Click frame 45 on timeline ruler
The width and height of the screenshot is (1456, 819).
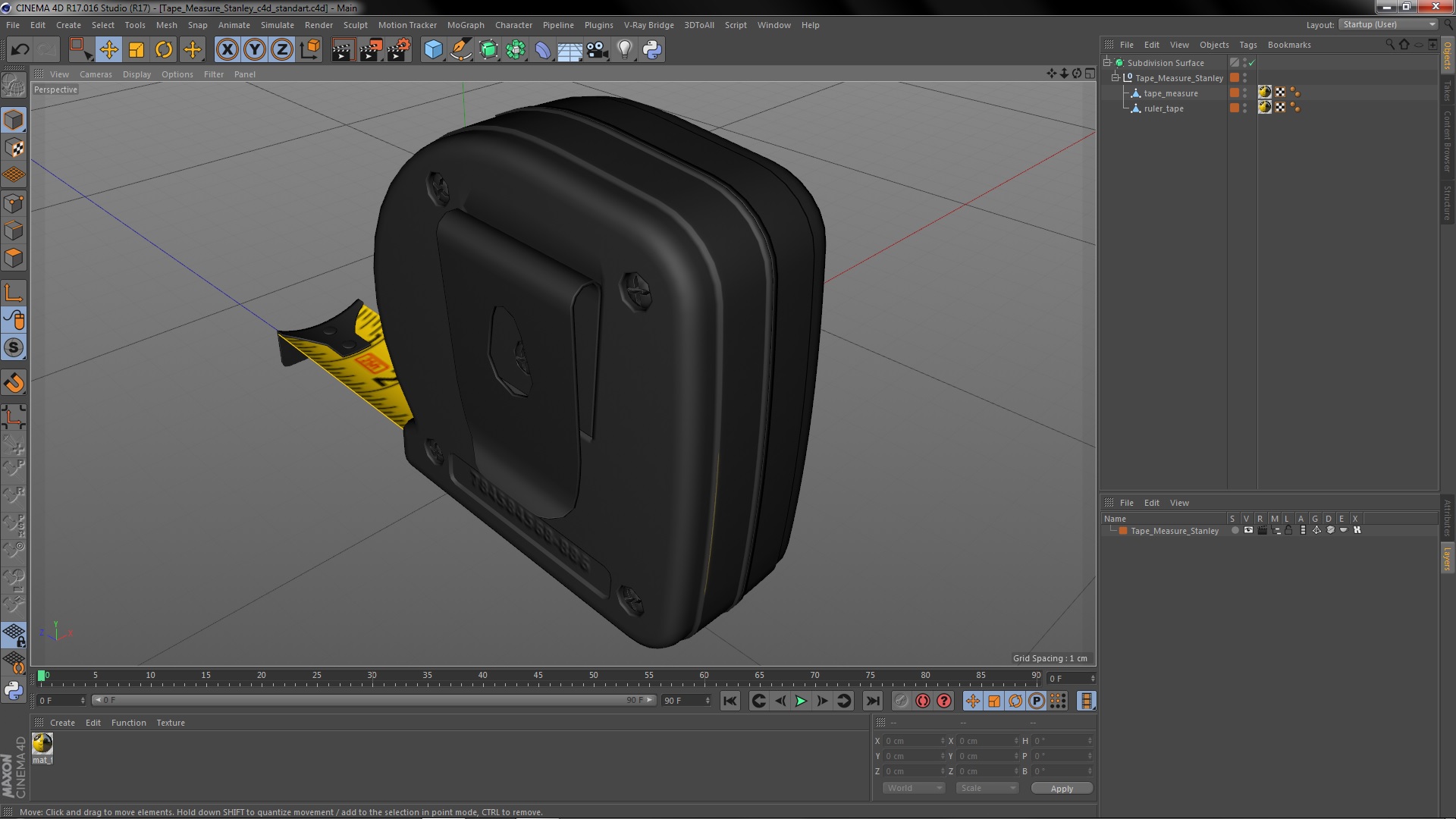point(538,675)
